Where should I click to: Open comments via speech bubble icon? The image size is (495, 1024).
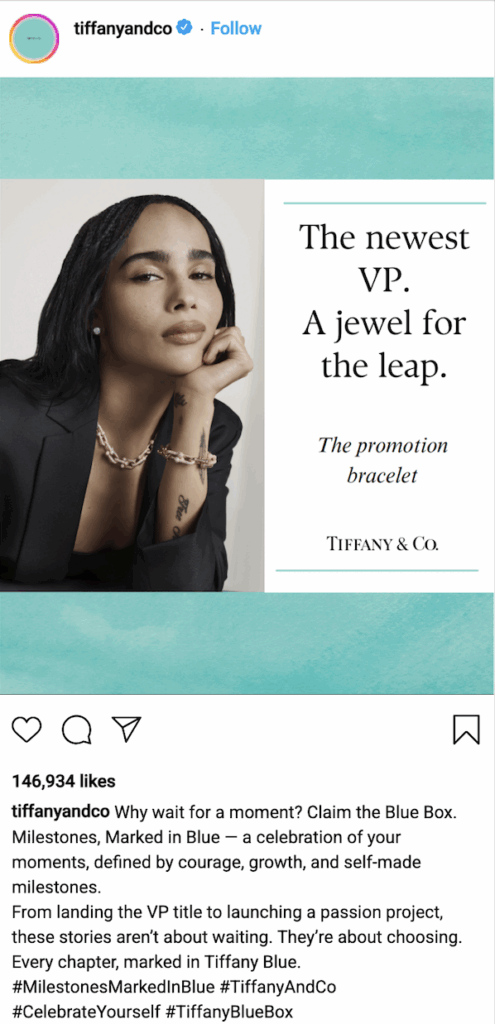(76, 729)
